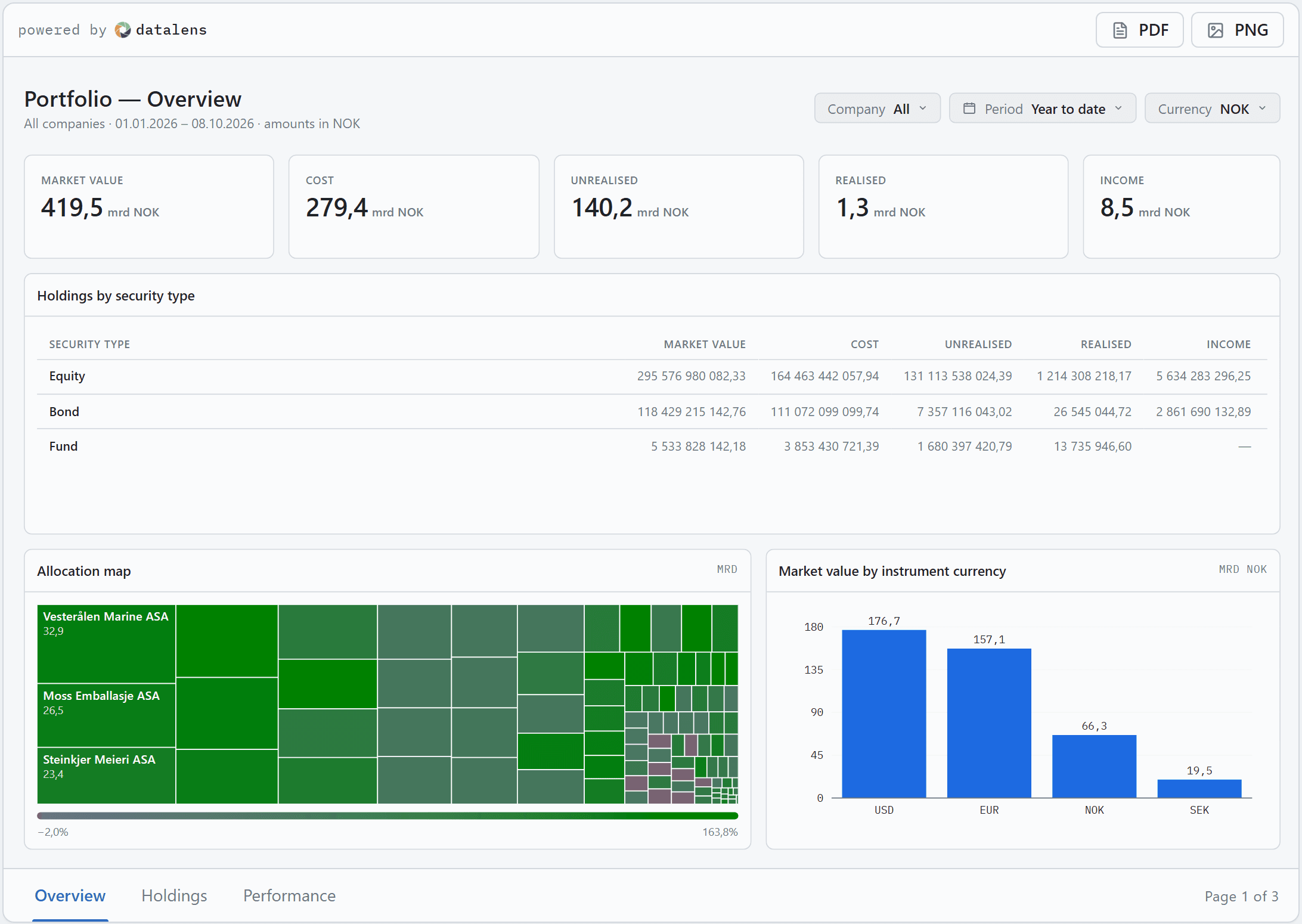Viewport: 1302px width, 924px height.
Task: Select the Bond row label
Action: [64, 411]
